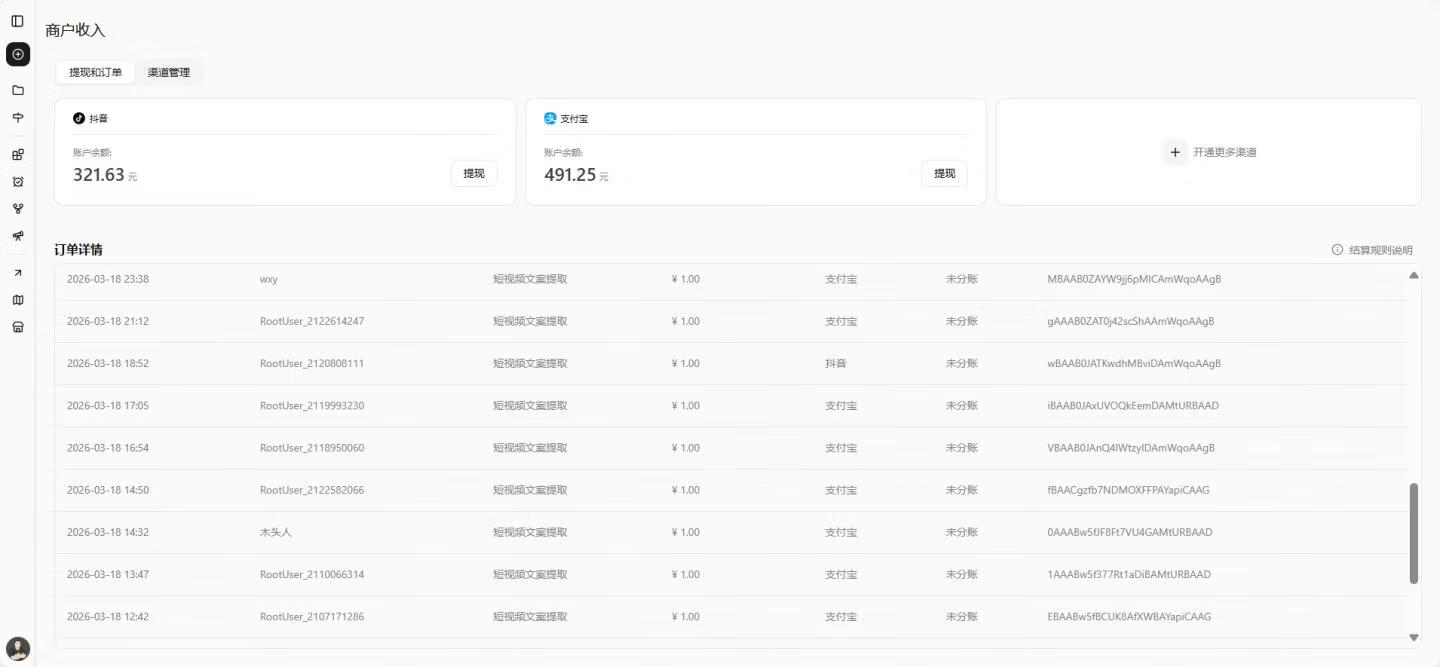Click the order list scroll-up arrow
The image size is (1440, 667).
(1413, 275)
